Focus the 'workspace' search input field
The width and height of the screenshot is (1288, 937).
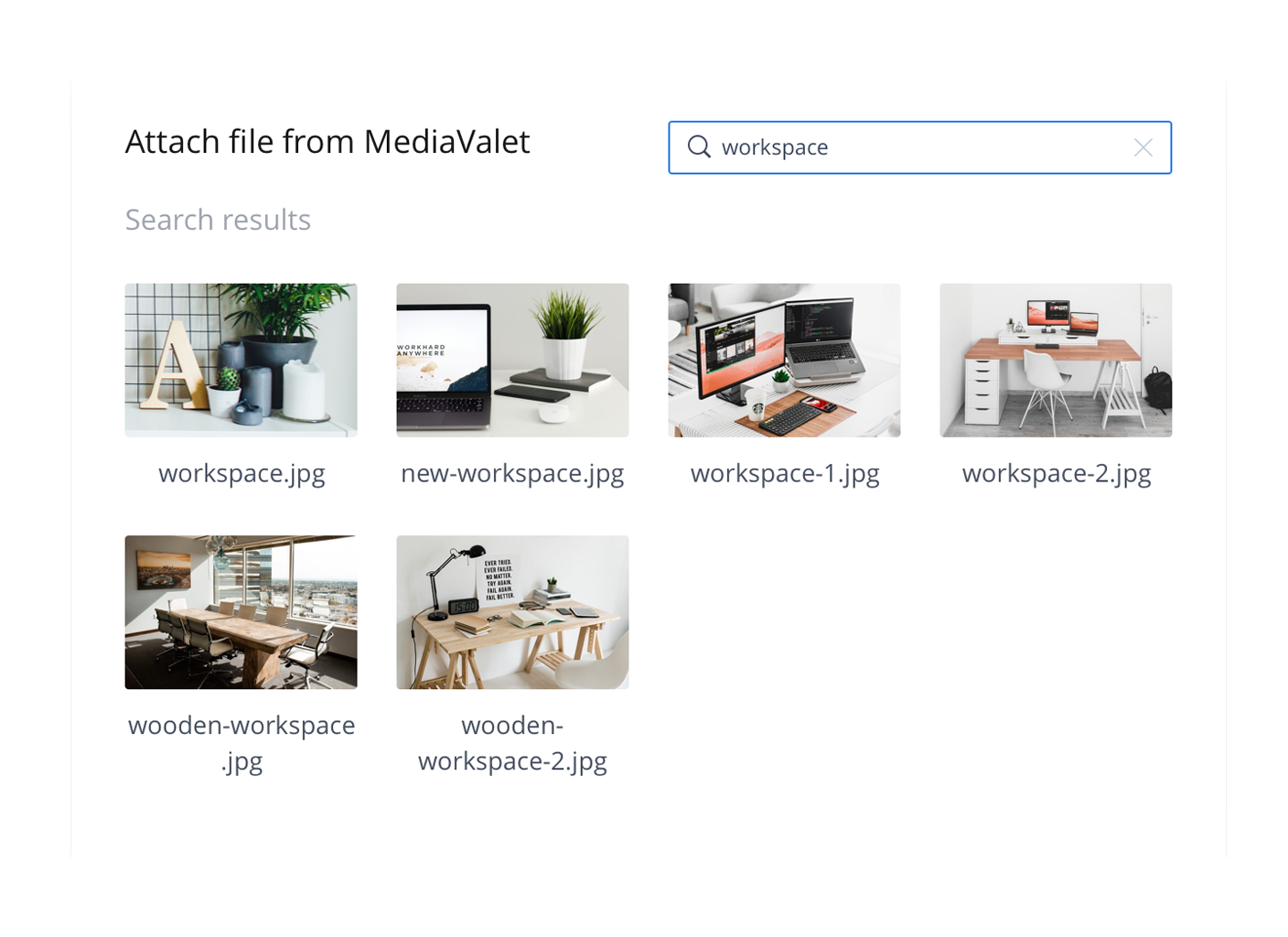click(x=919, y=147)
